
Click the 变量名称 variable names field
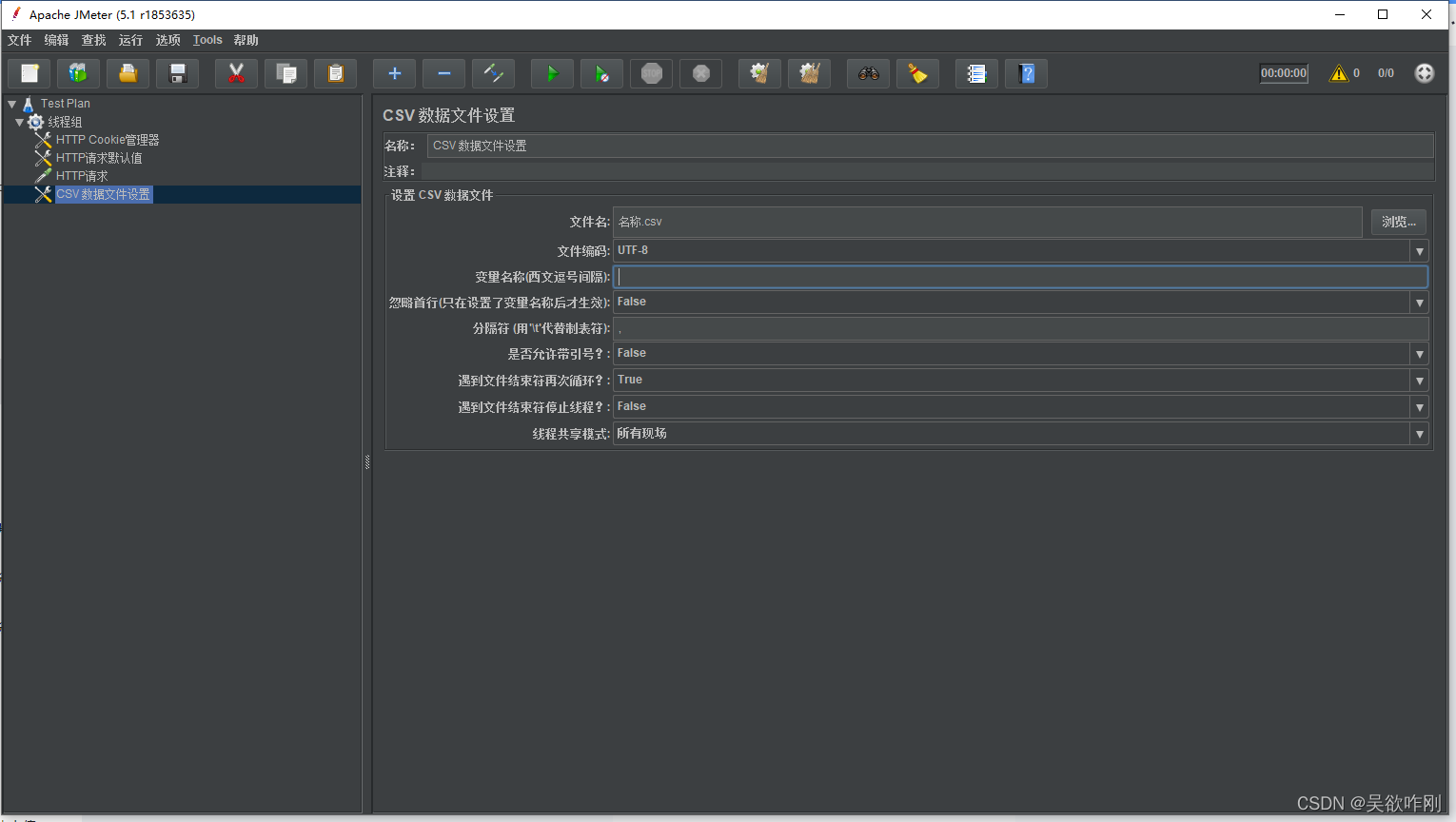1020,277
